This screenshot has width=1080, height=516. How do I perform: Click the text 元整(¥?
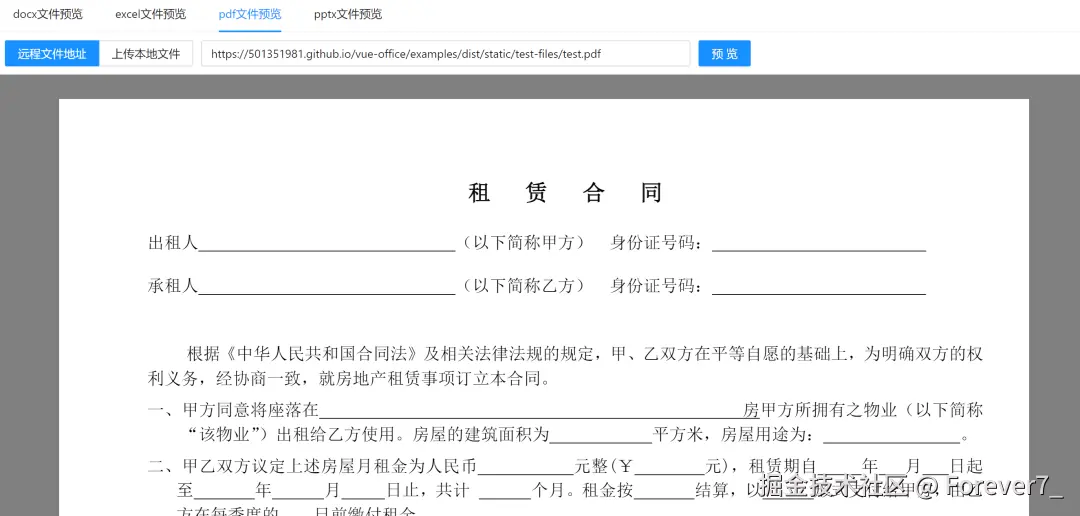click(x=603, y=467)
